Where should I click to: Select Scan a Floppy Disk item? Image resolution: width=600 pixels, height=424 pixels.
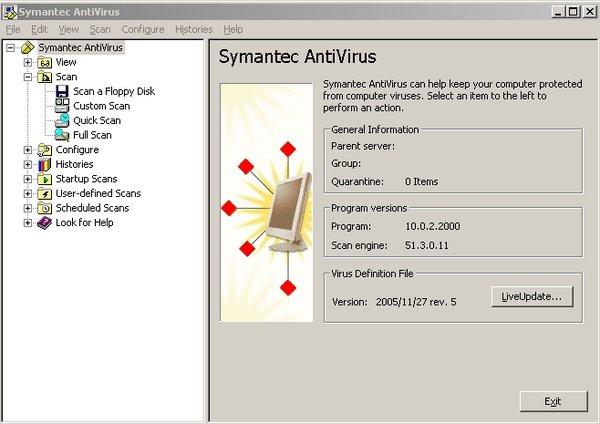pyautogui.click(x=114, y=91)
